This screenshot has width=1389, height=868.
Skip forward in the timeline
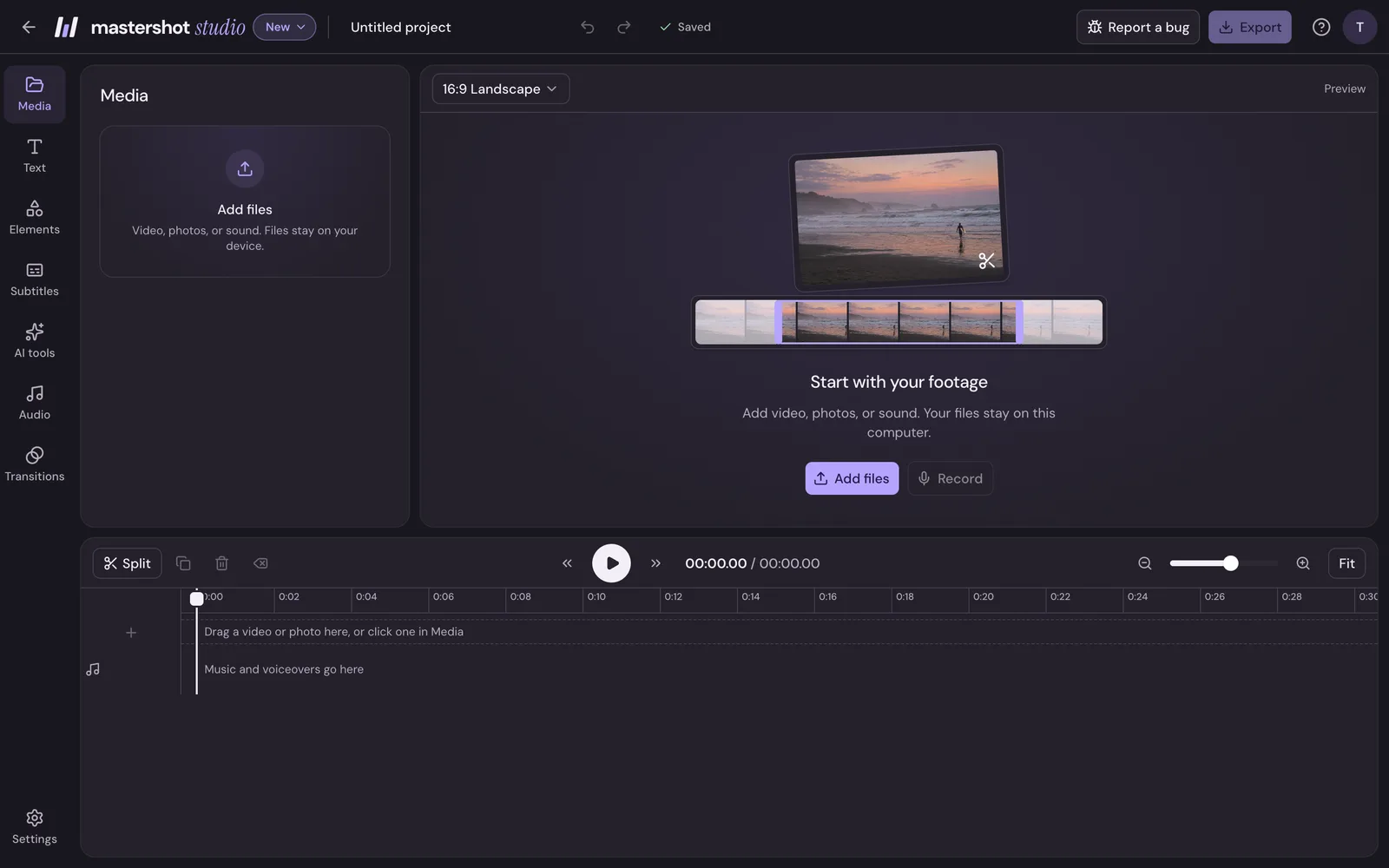coord(655,563)
